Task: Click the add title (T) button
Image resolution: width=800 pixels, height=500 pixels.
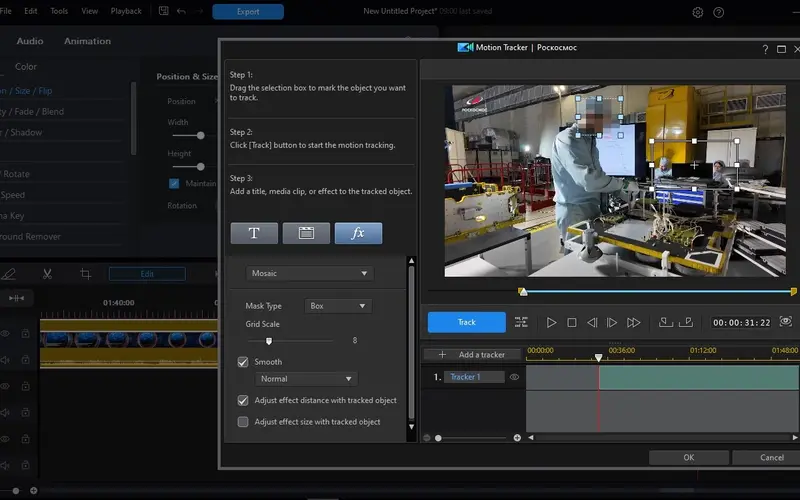Action: pyautogui.click(x=254, y=233)
